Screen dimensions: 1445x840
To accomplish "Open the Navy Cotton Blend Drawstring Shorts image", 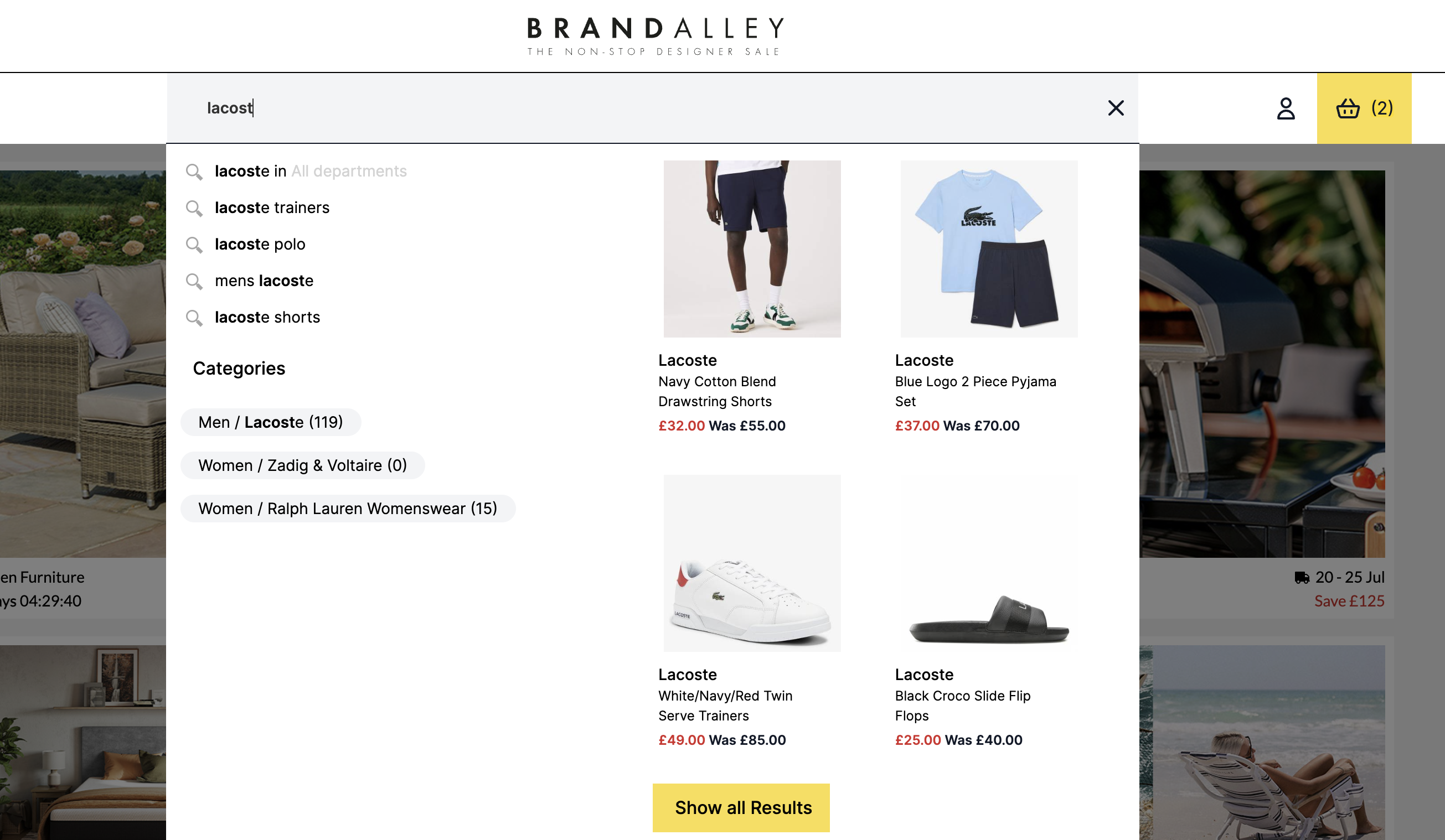I will click(x=752, y=248).
